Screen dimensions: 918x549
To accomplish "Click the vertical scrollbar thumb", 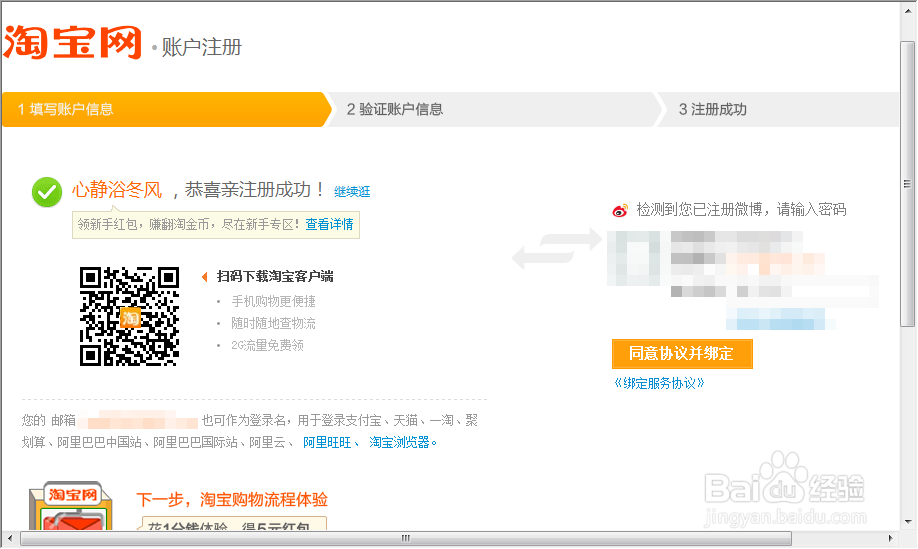I will pos(908,184).
